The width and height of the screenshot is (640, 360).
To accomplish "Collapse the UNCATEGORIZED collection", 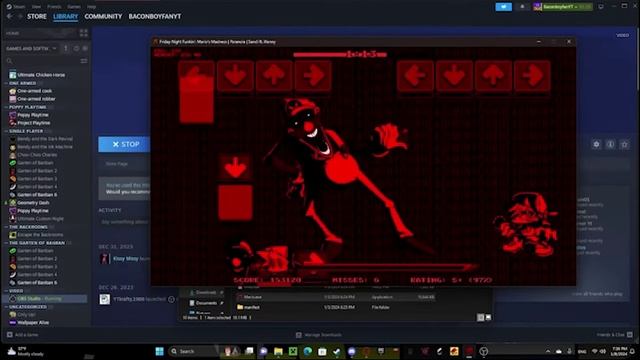I will (6, 307).
